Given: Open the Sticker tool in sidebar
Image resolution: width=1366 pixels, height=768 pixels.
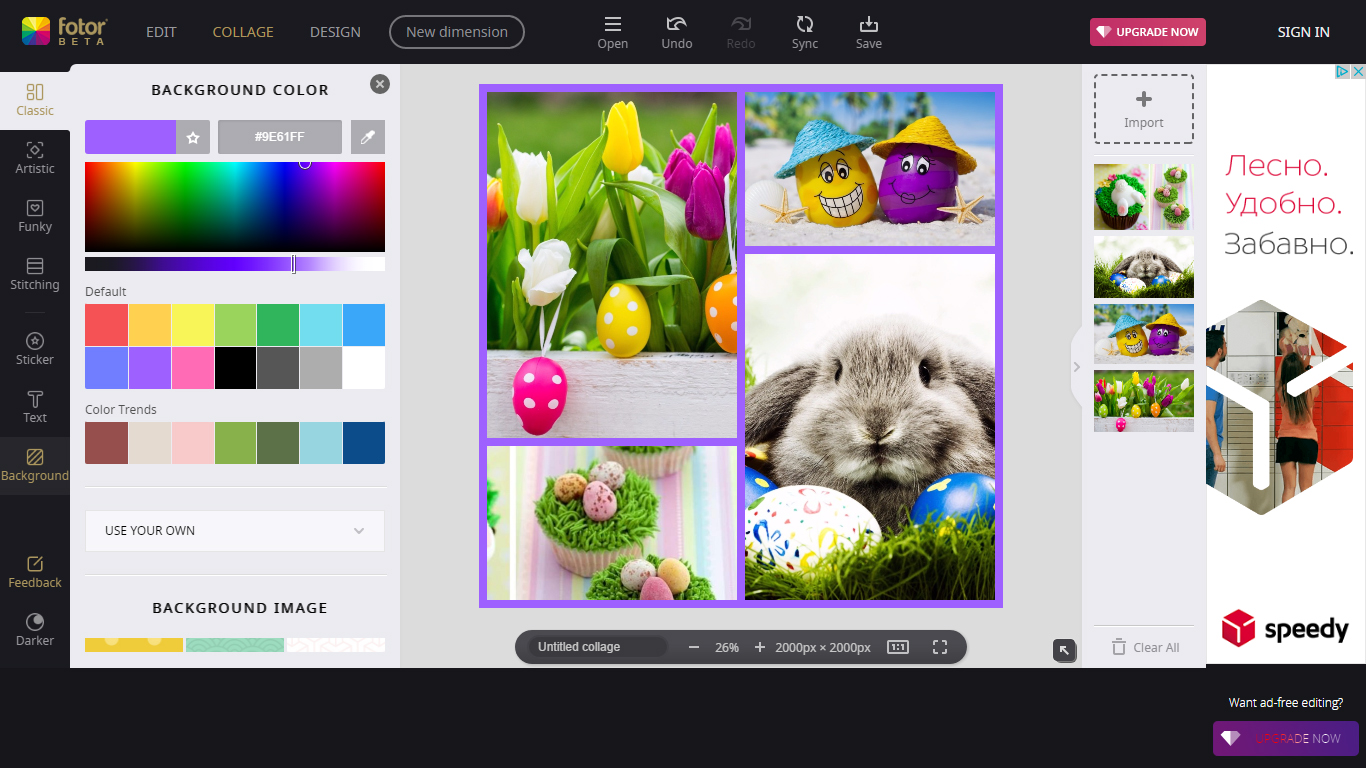Looking at the screenshot, I should click(x=35, y=349).
